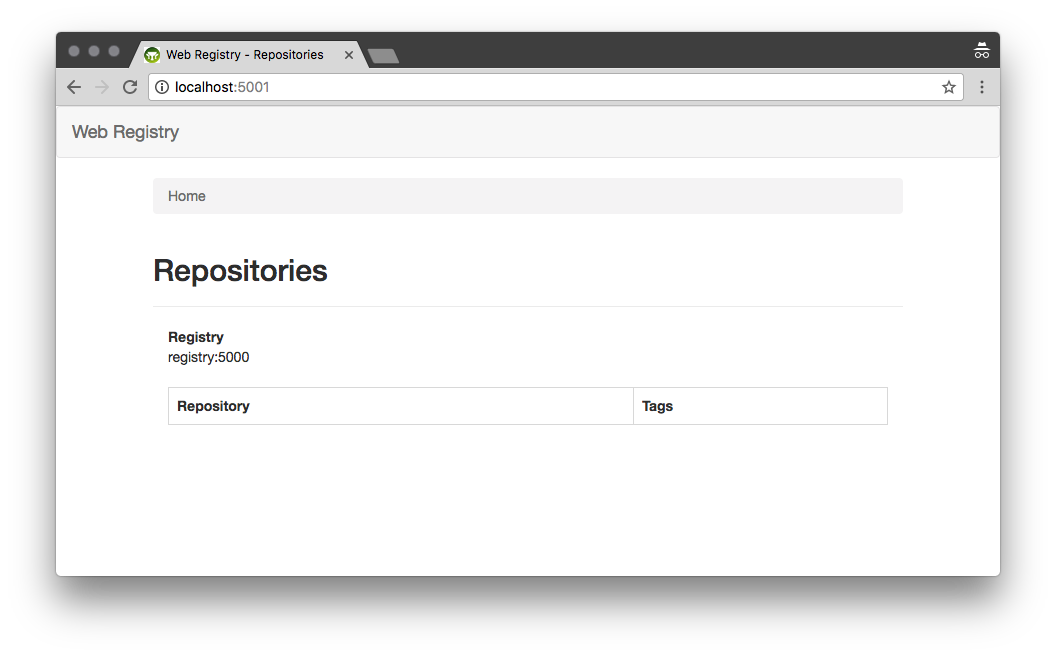Screen dimensions: 1056x656
Task: Close the Web Registry - Repositories tab
Action: click(x=349, y=55)
